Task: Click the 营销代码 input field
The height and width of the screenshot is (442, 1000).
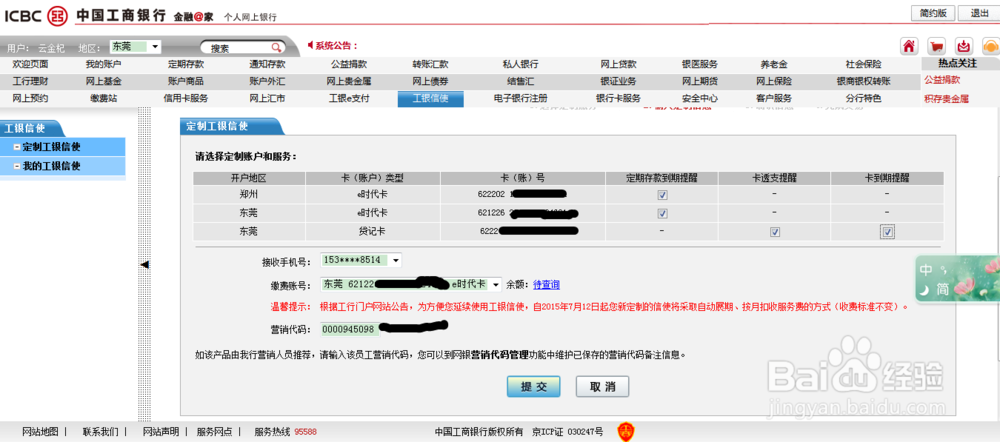Action: [x=349, y=330]
